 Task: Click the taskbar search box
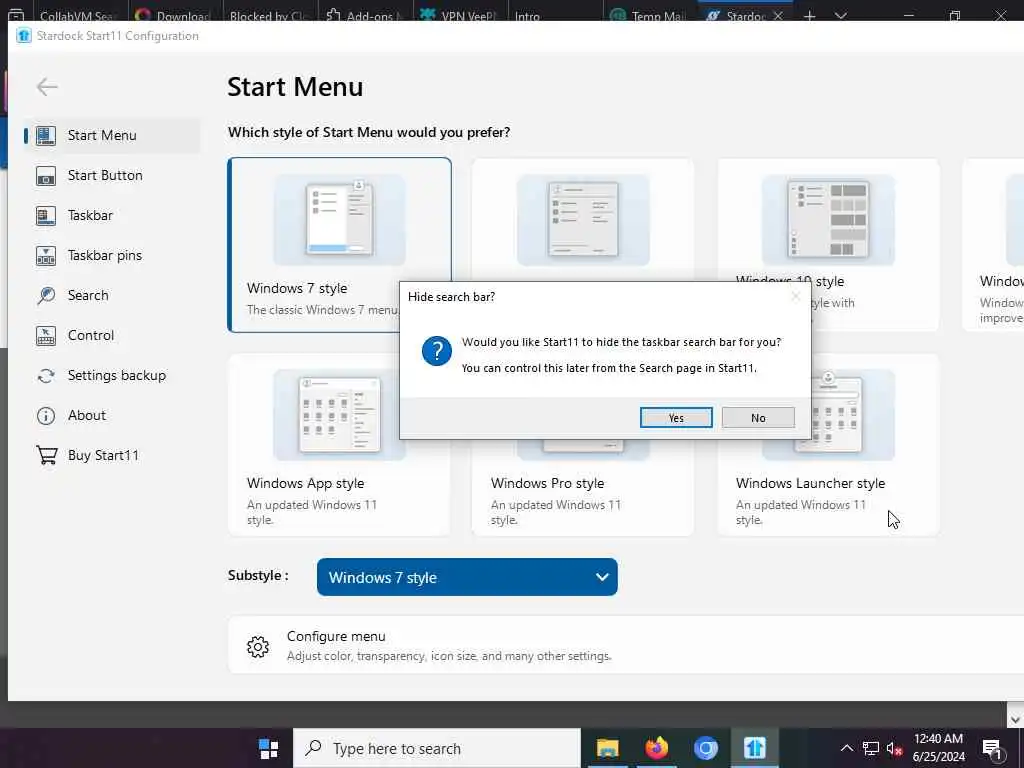point(436,748)
